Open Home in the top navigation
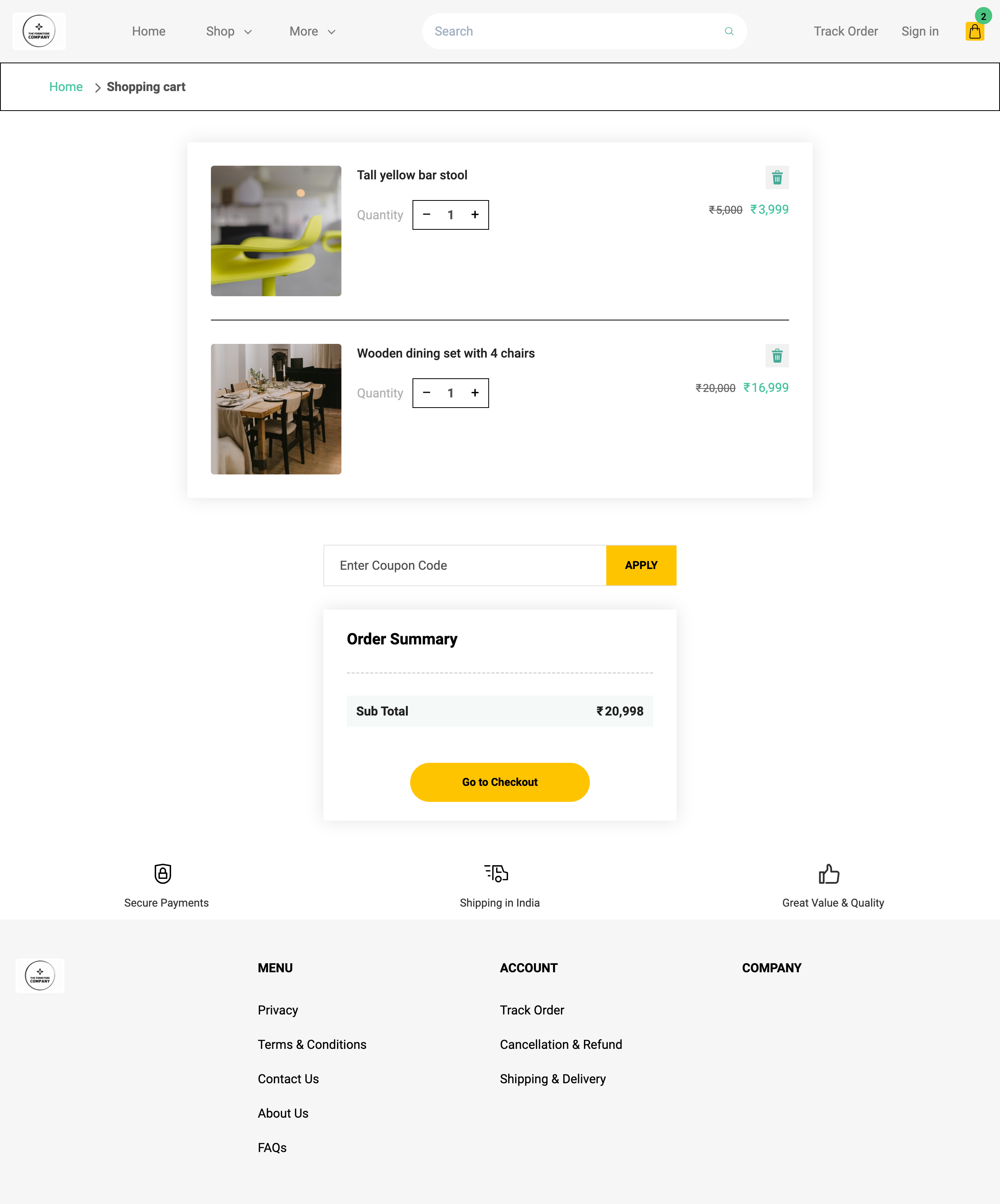 (148, 32)
